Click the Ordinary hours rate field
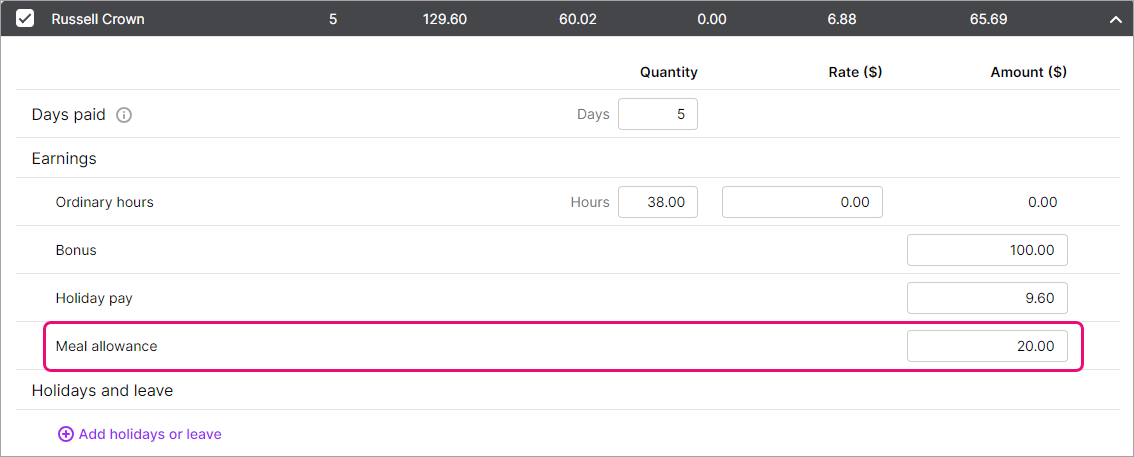Screen dimensions: 1134x457 pos(802,202)
